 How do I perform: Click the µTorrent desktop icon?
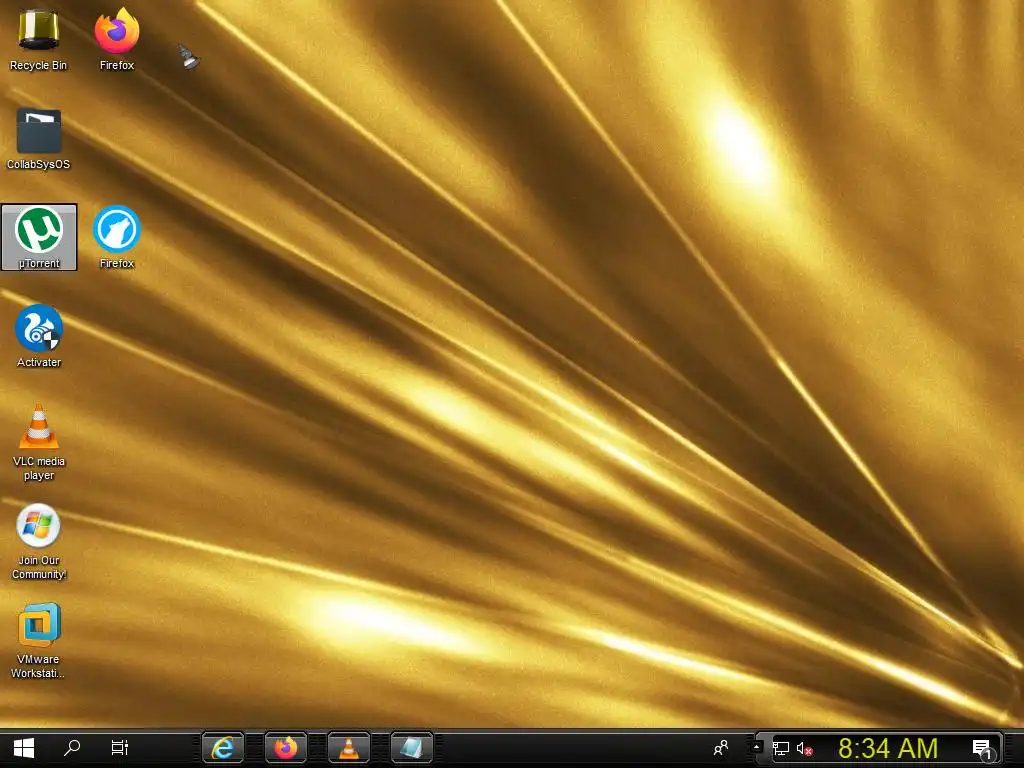coord(39,237)
